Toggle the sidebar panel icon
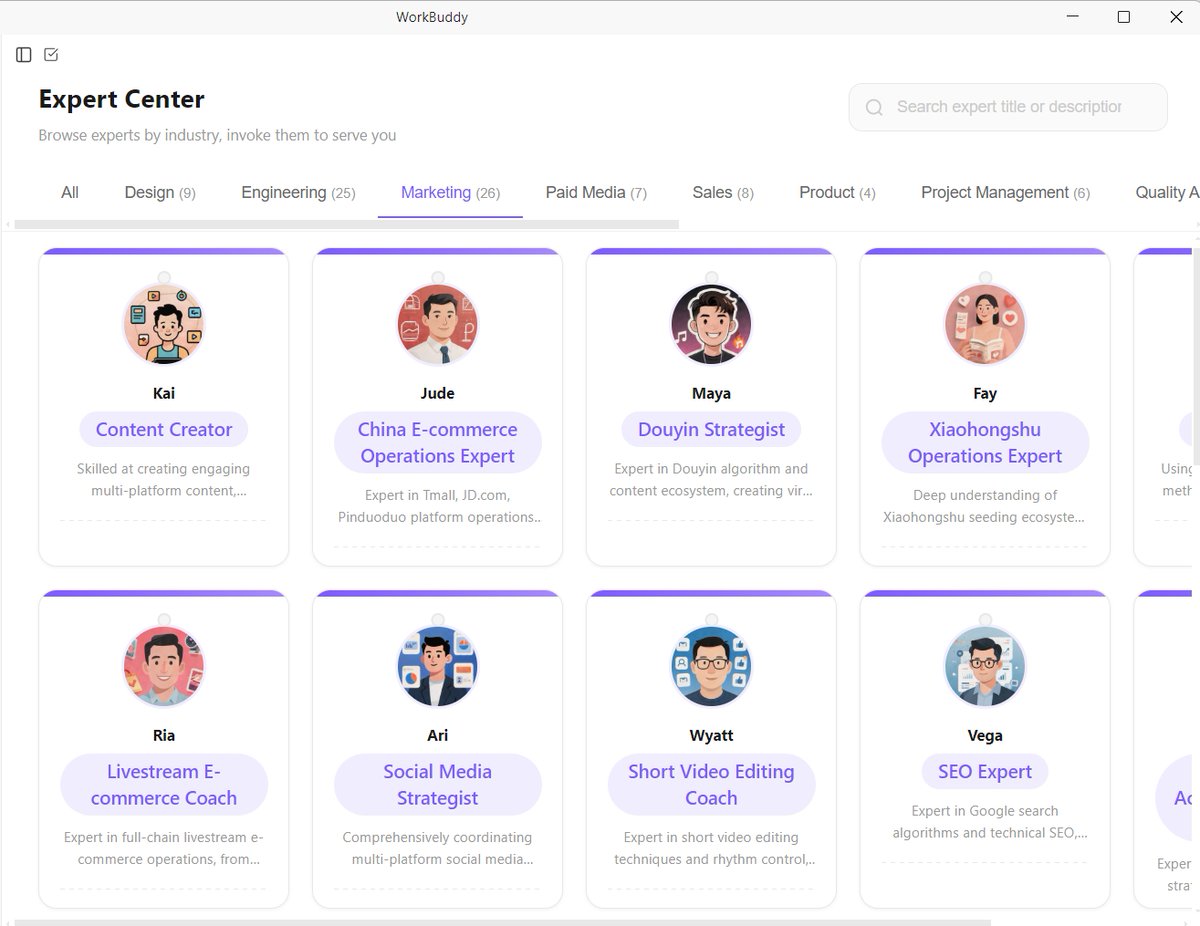 (24, 55)
